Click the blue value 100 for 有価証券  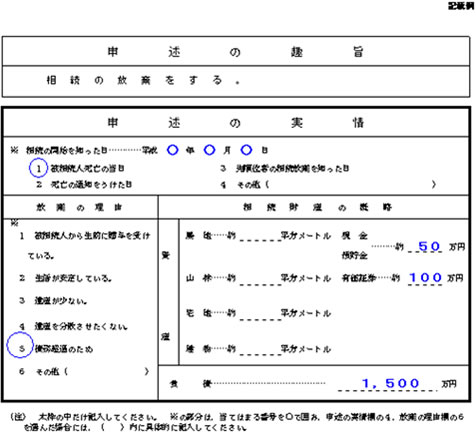coord(426,277)
